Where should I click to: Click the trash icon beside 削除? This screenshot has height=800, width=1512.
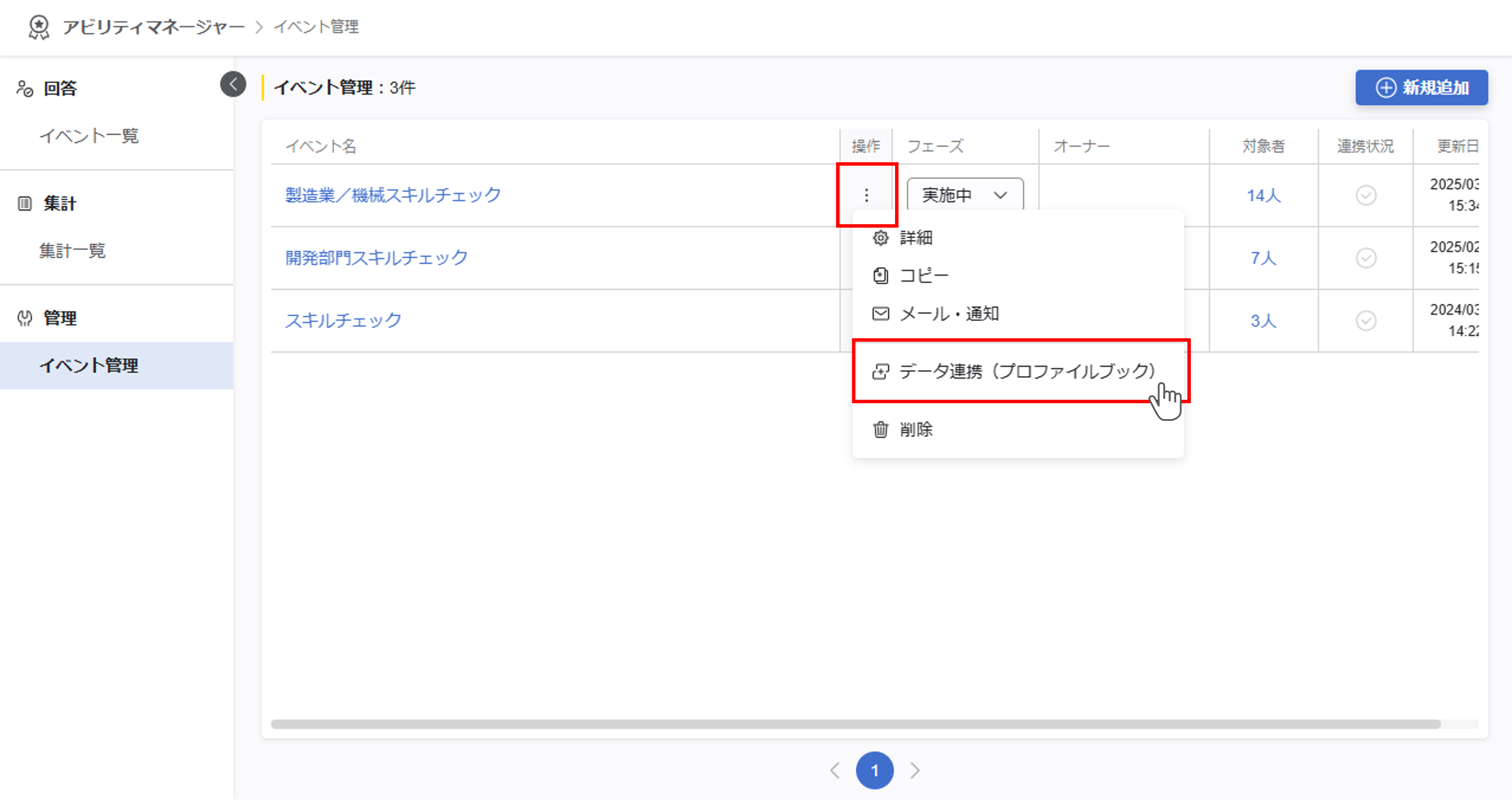pos(880,429)
